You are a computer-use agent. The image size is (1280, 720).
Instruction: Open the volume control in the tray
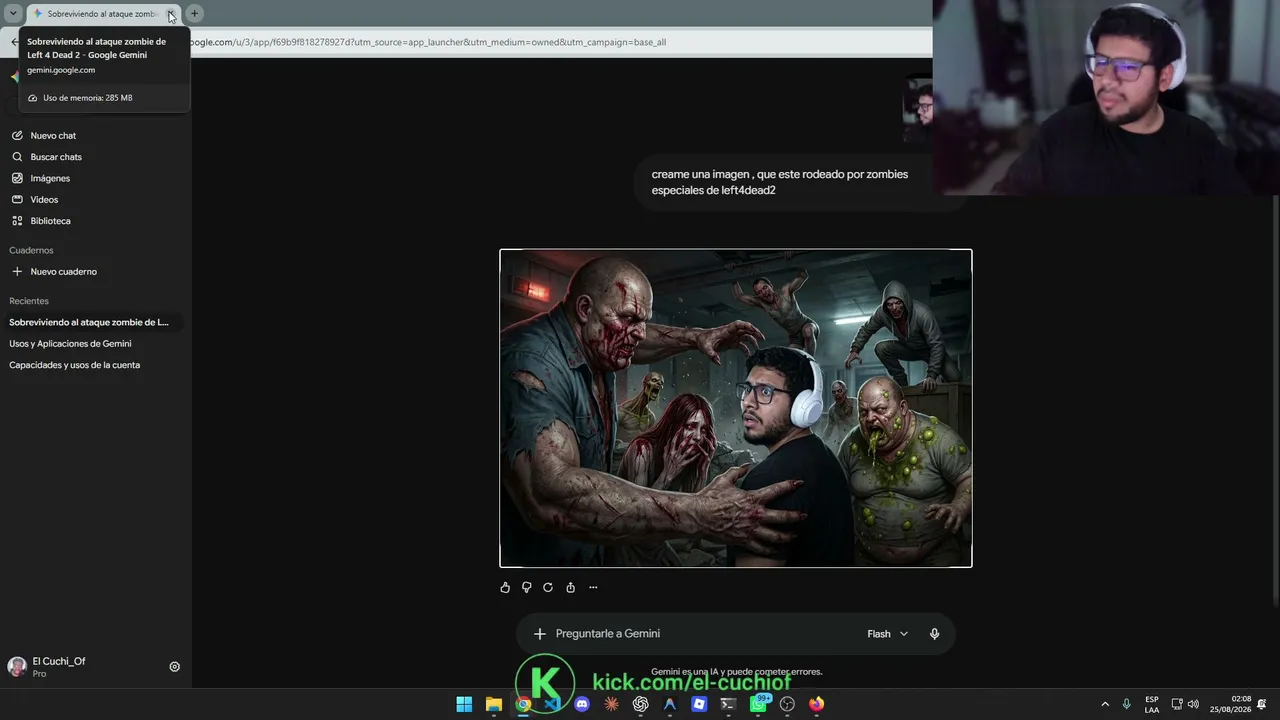[1193, 704]
